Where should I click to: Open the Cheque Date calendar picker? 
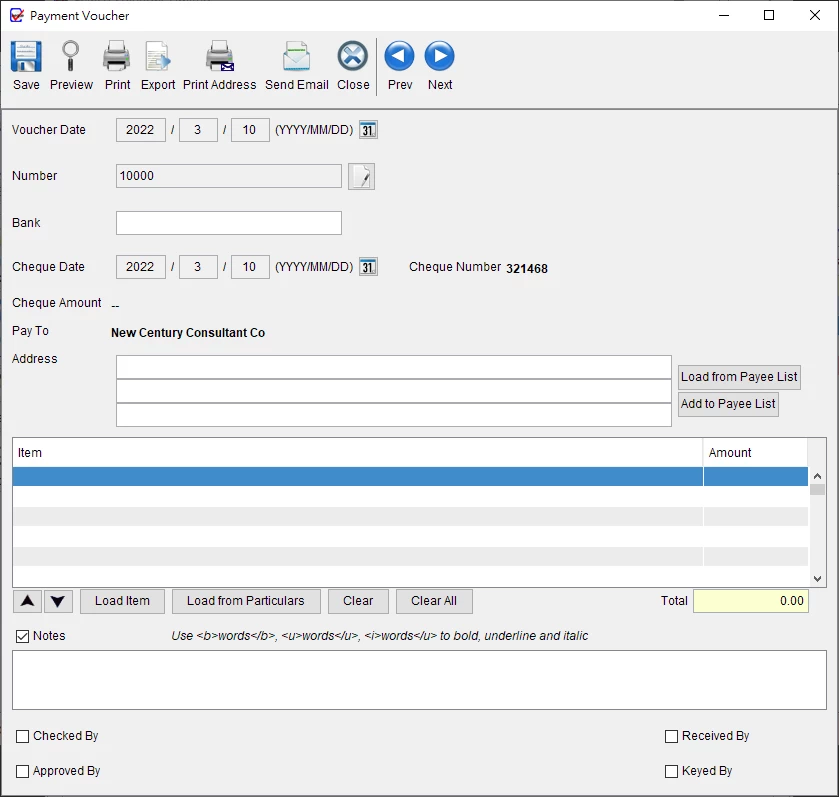[x=368, y=267]
